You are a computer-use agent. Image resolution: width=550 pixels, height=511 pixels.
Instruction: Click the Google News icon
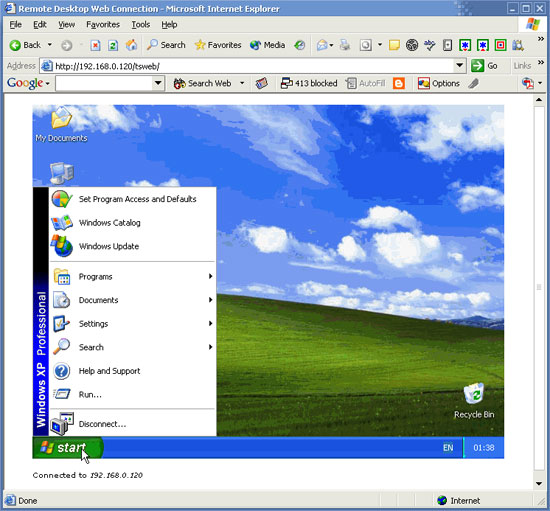pyautogui.click(x=261, y=83)
